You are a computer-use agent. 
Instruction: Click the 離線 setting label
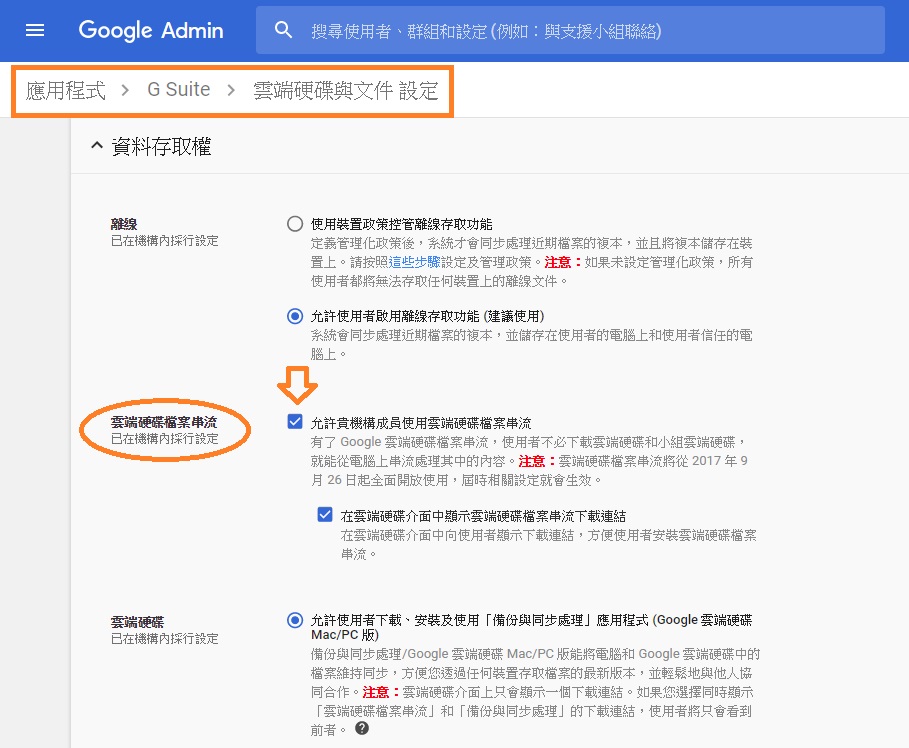pyautogui.click(x=124, y=224)
